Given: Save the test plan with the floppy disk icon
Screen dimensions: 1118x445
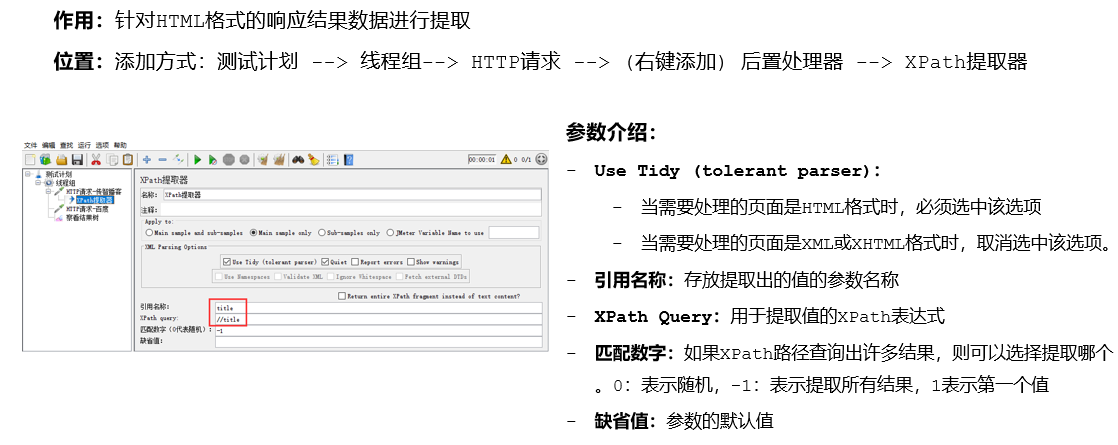Looking at the screenshot, I should click(77, 160).
